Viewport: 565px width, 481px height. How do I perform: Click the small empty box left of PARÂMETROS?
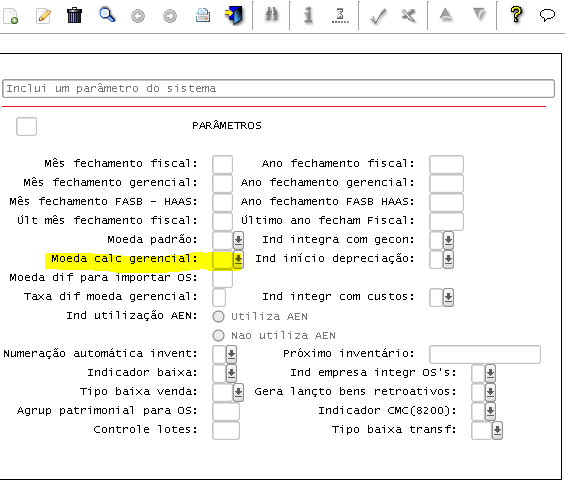coord(26,126)
